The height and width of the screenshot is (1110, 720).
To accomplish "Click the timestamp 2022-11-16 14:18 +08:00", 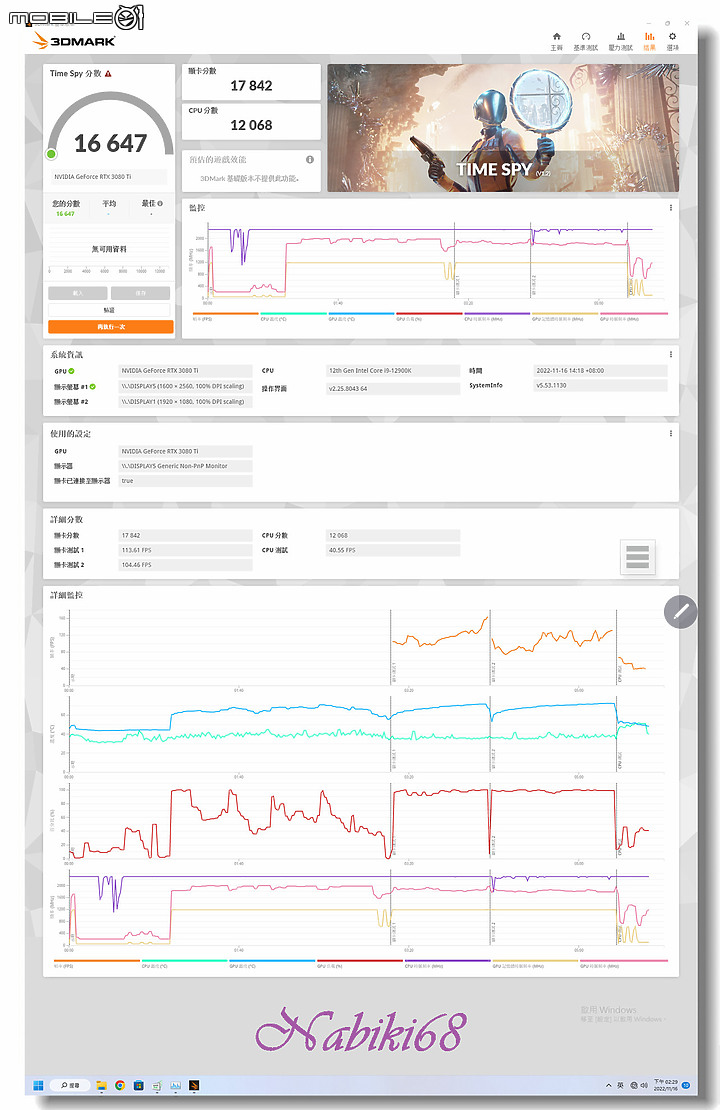I will point(600,371).
